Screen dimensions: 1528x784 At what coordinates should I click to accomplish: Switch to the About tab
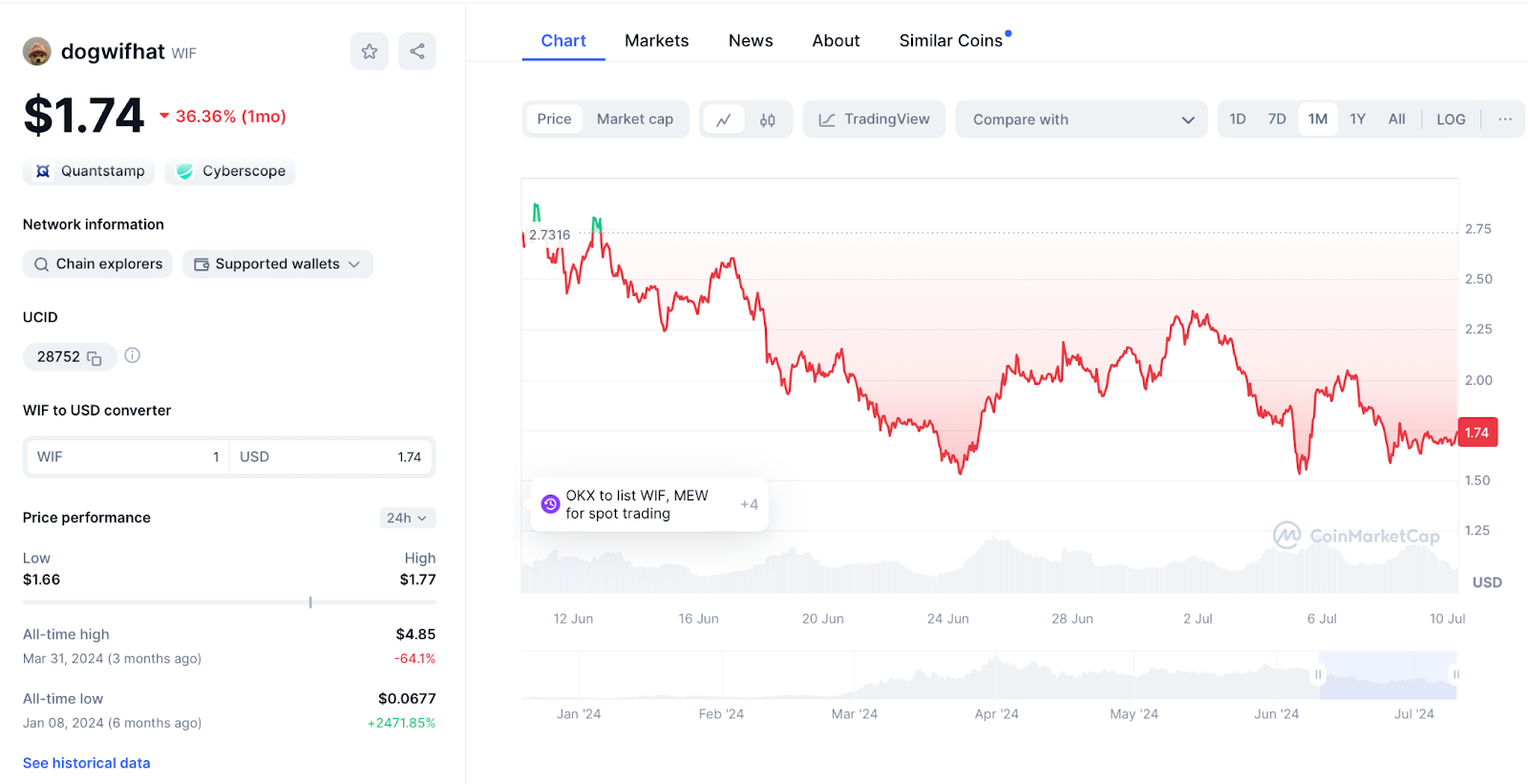click(x=836, y=41)
